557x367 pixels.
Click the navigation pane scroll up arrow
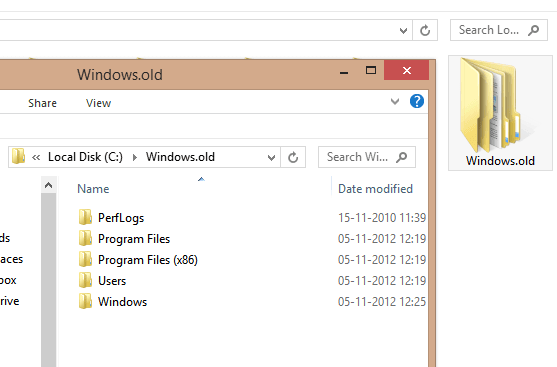[x=48, y=185]
